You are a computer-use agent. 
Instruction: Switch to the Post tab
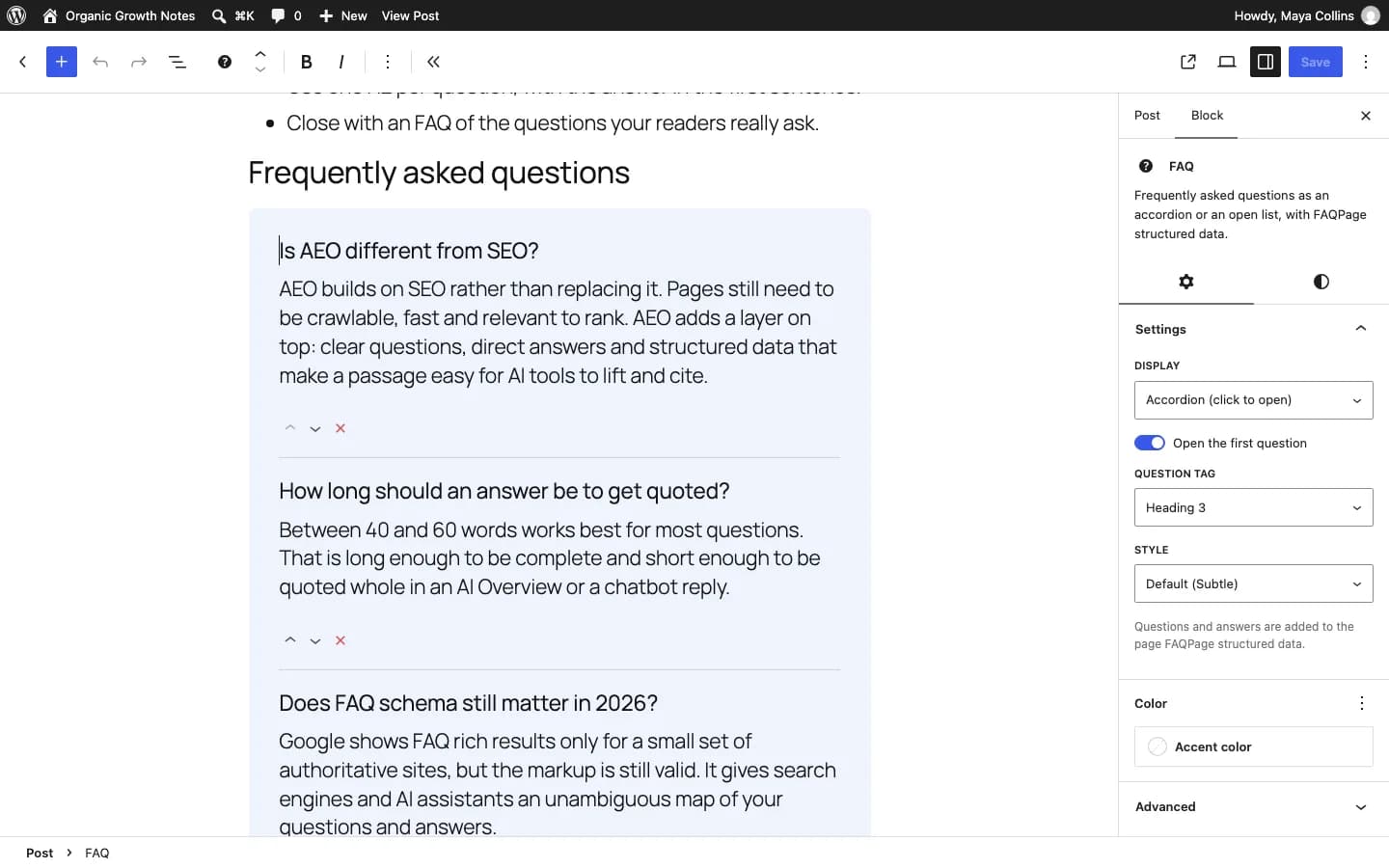click(x=1147, y=115)
